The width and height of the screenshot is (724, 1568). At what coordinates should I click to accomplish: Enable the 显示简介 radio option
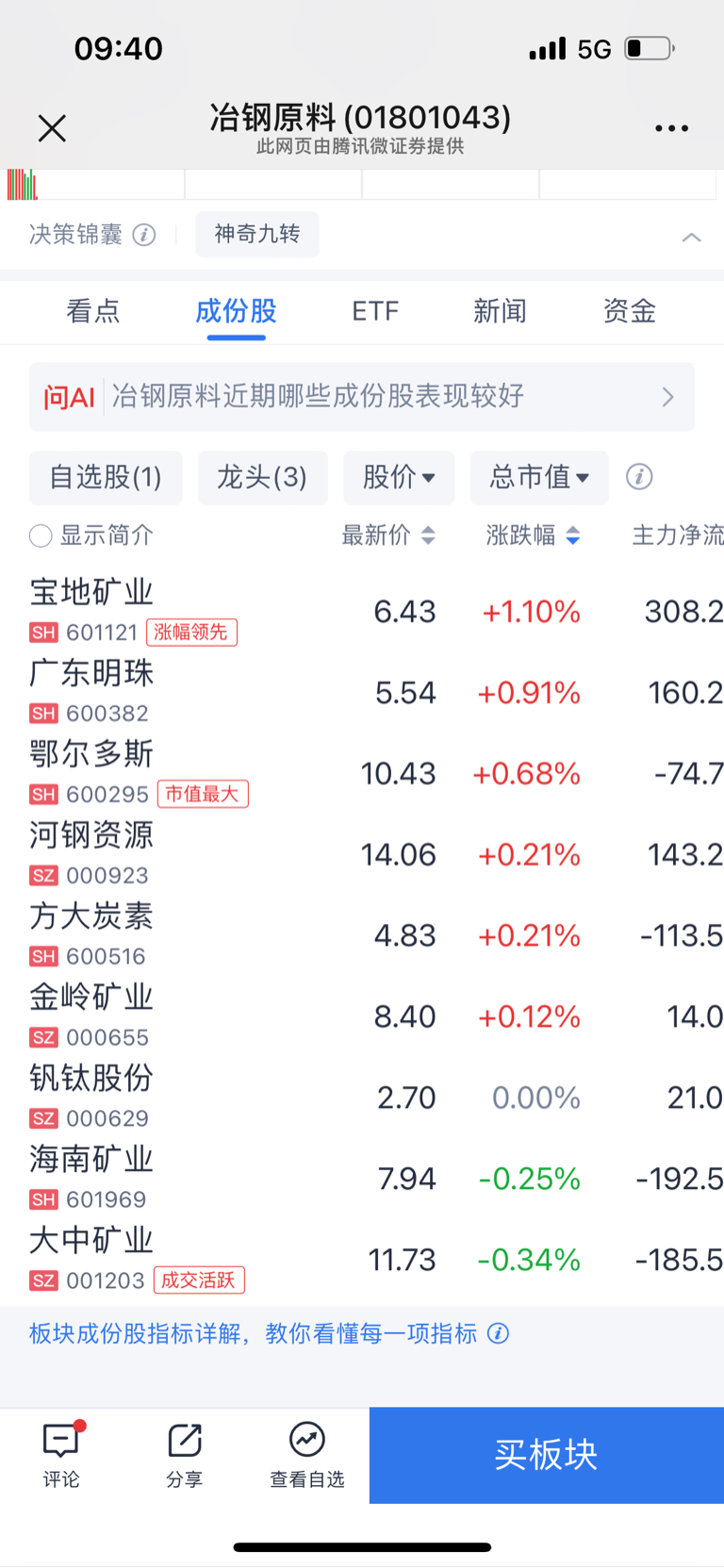pyautogui.click(x=41, y=536)
